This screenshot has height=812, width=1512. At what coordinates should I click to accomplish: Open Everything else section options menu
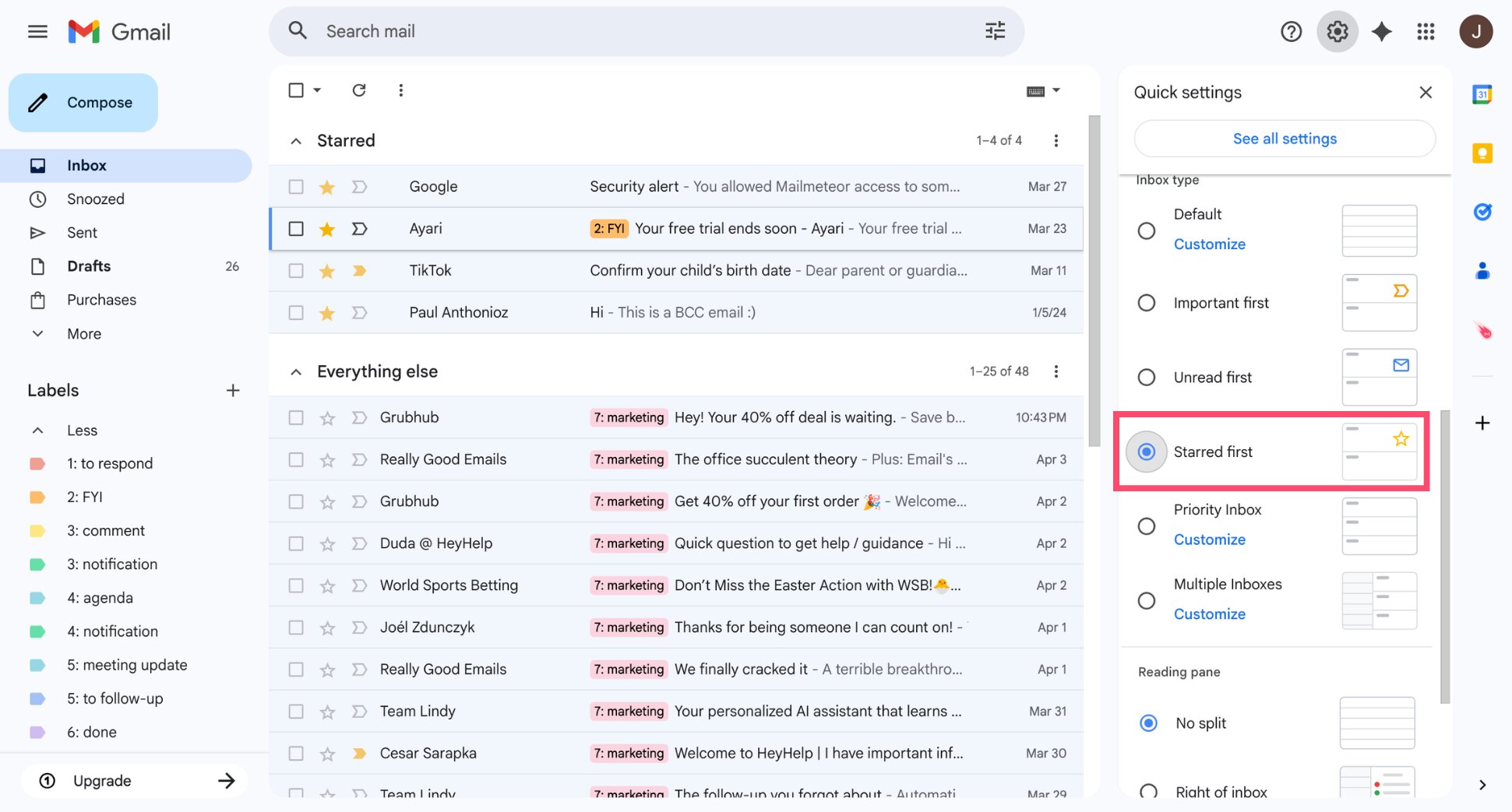[x=1056, y=371]
